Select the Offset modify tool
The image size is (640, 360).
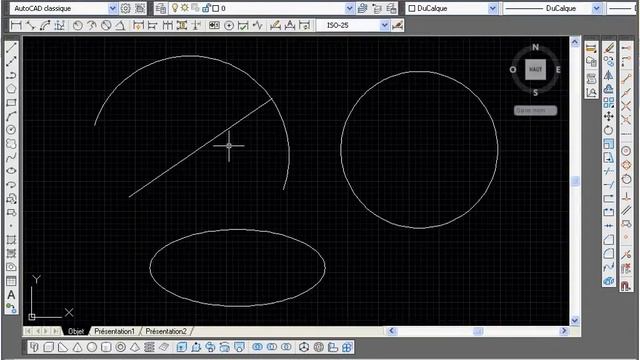609,89
